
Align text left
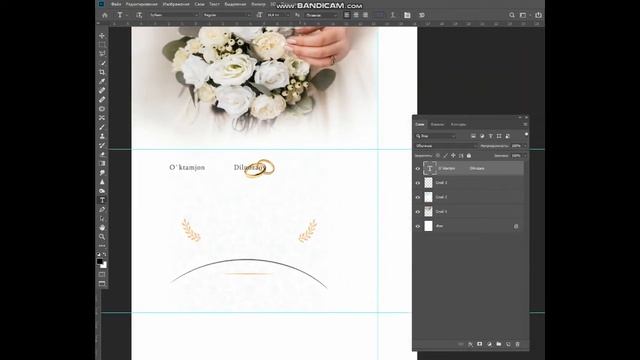point(347,15)
